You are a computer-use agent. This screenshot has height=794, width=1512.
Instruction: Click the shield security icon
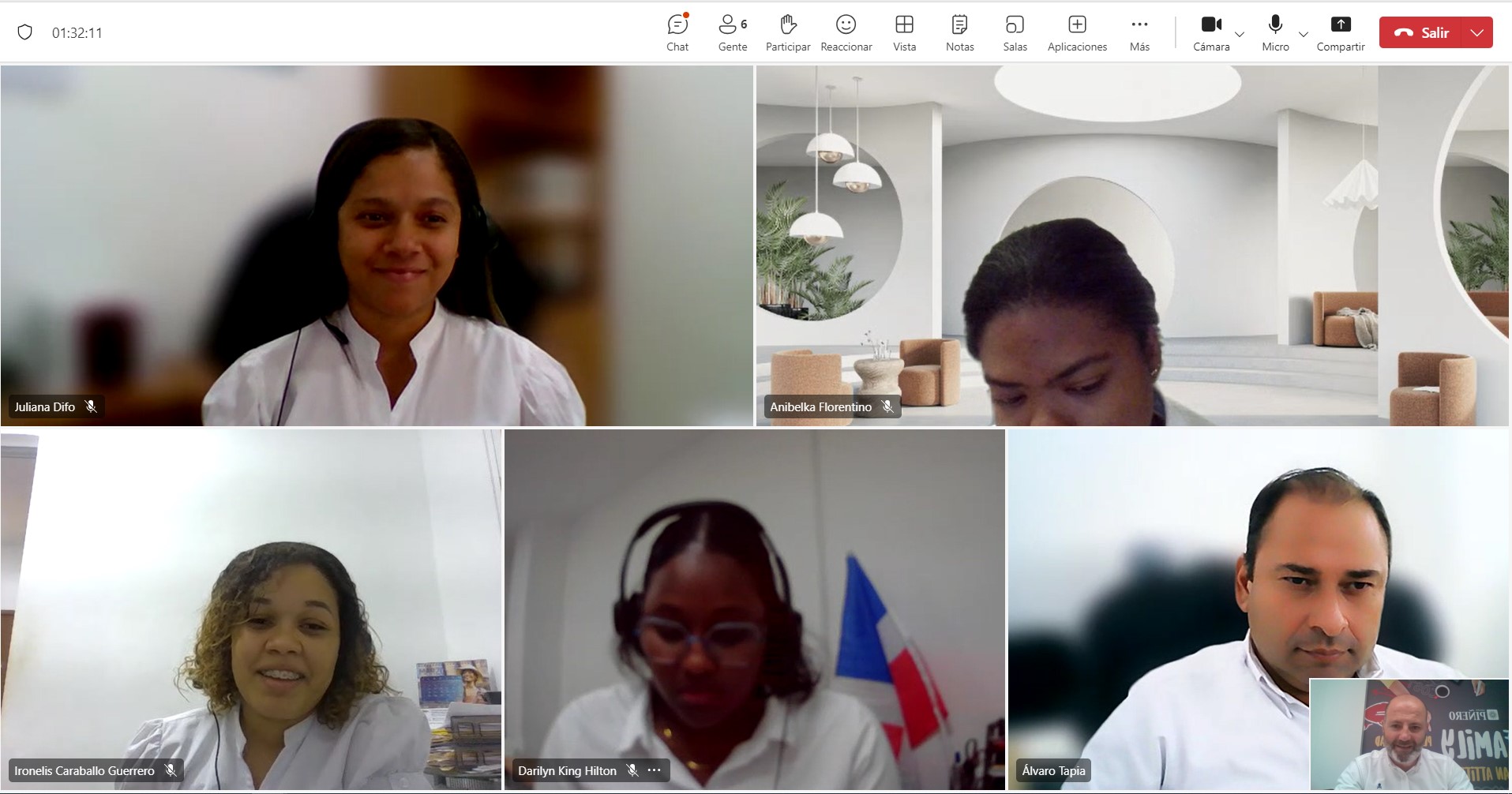click(x=25, y=32)
